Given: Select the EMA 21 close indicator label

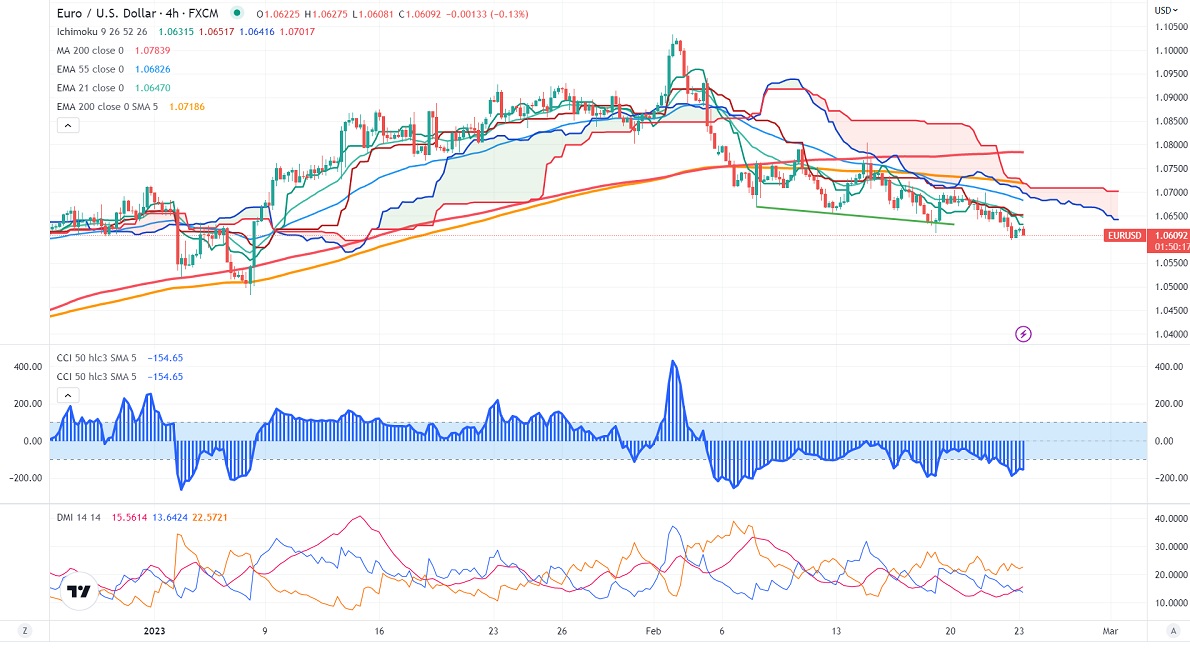Looking at the screenshot, I should point(90,87).
